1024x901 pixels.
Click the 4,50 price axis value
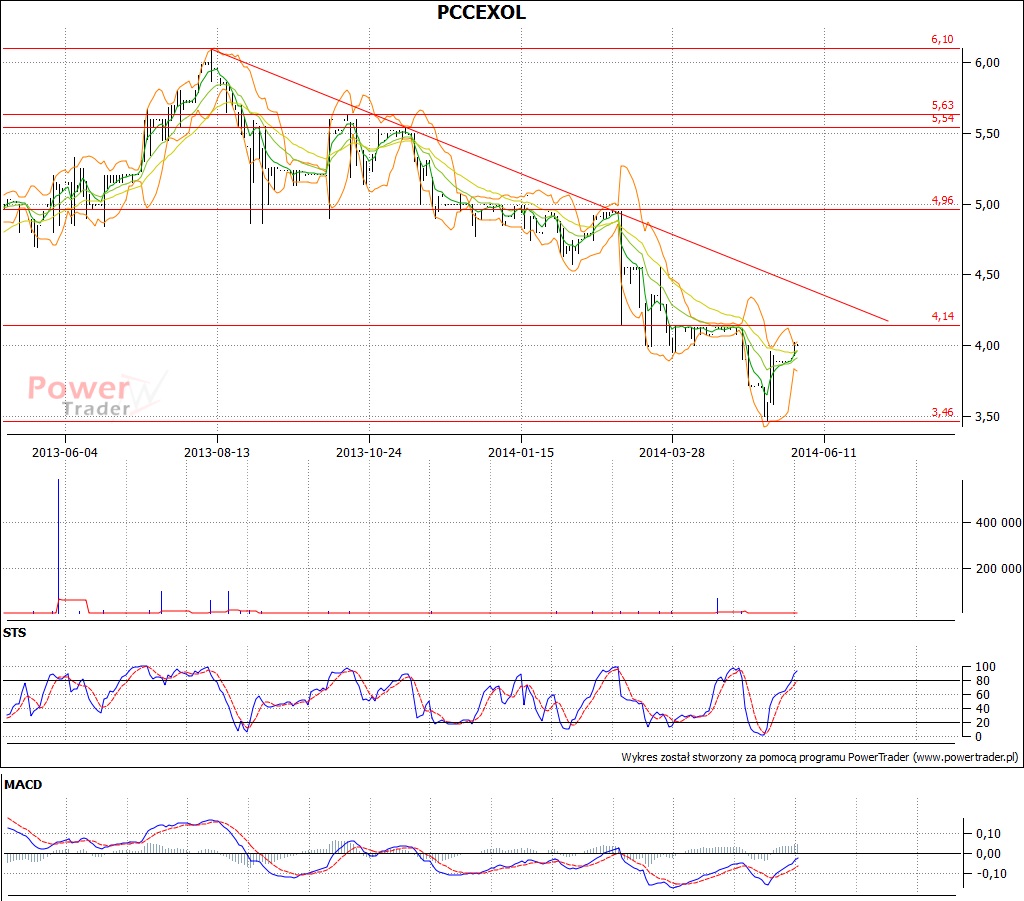(987, 275)
